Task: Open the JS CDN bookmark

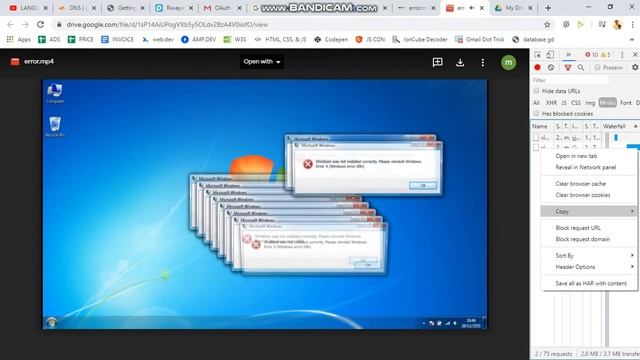Action: (x=370, y=40)
